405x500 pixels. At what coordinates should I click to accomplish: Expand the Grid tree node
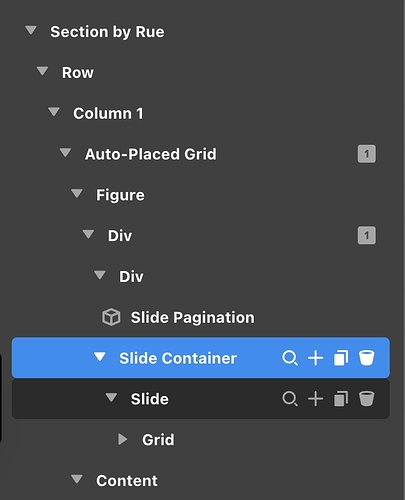(x=122, y=439)
